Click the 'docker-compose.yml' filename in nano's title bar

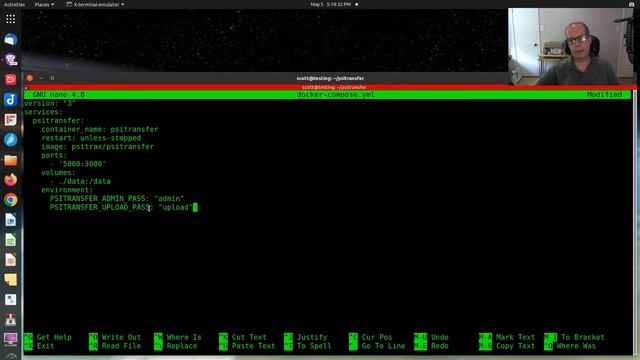(x=336, y=95)
